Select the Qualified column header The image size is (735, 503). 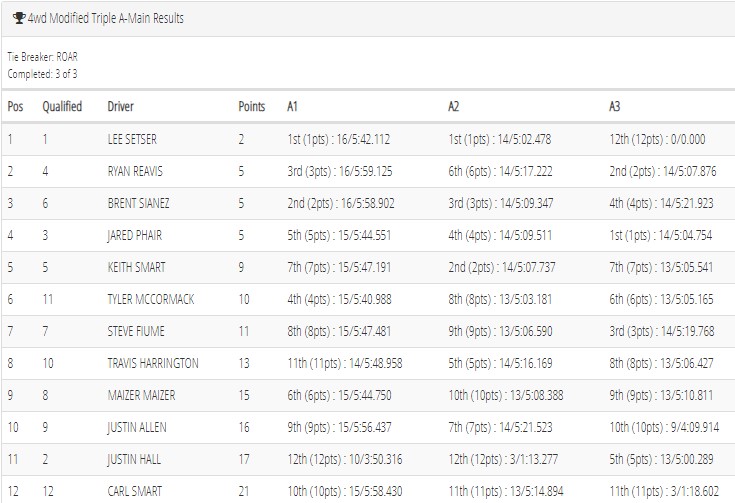pos(62,106)
